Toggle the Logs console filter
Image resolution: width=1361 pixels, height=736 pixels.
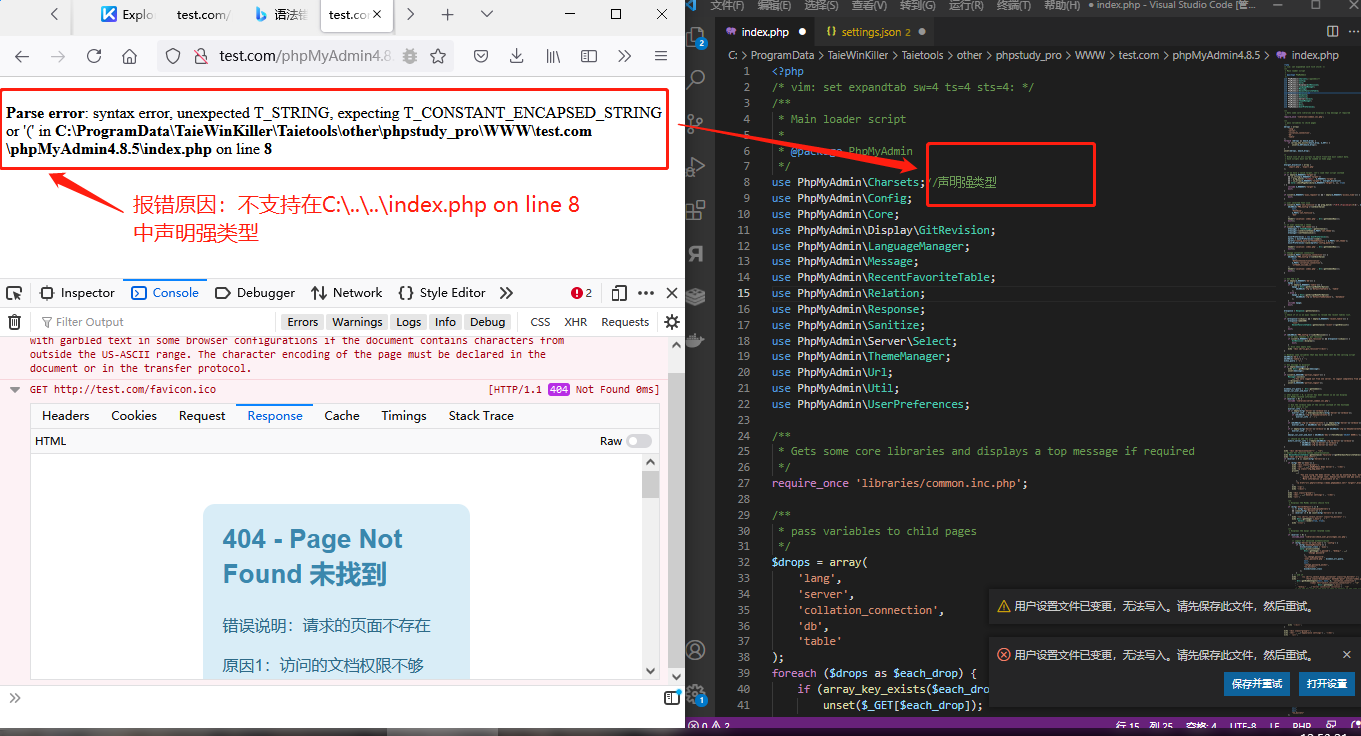pyautogui.click(x=408, y=322)
